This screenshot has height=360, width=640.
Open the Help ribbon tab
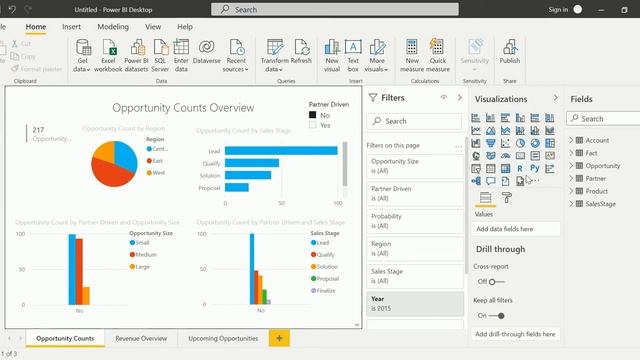tap(184, 27)
